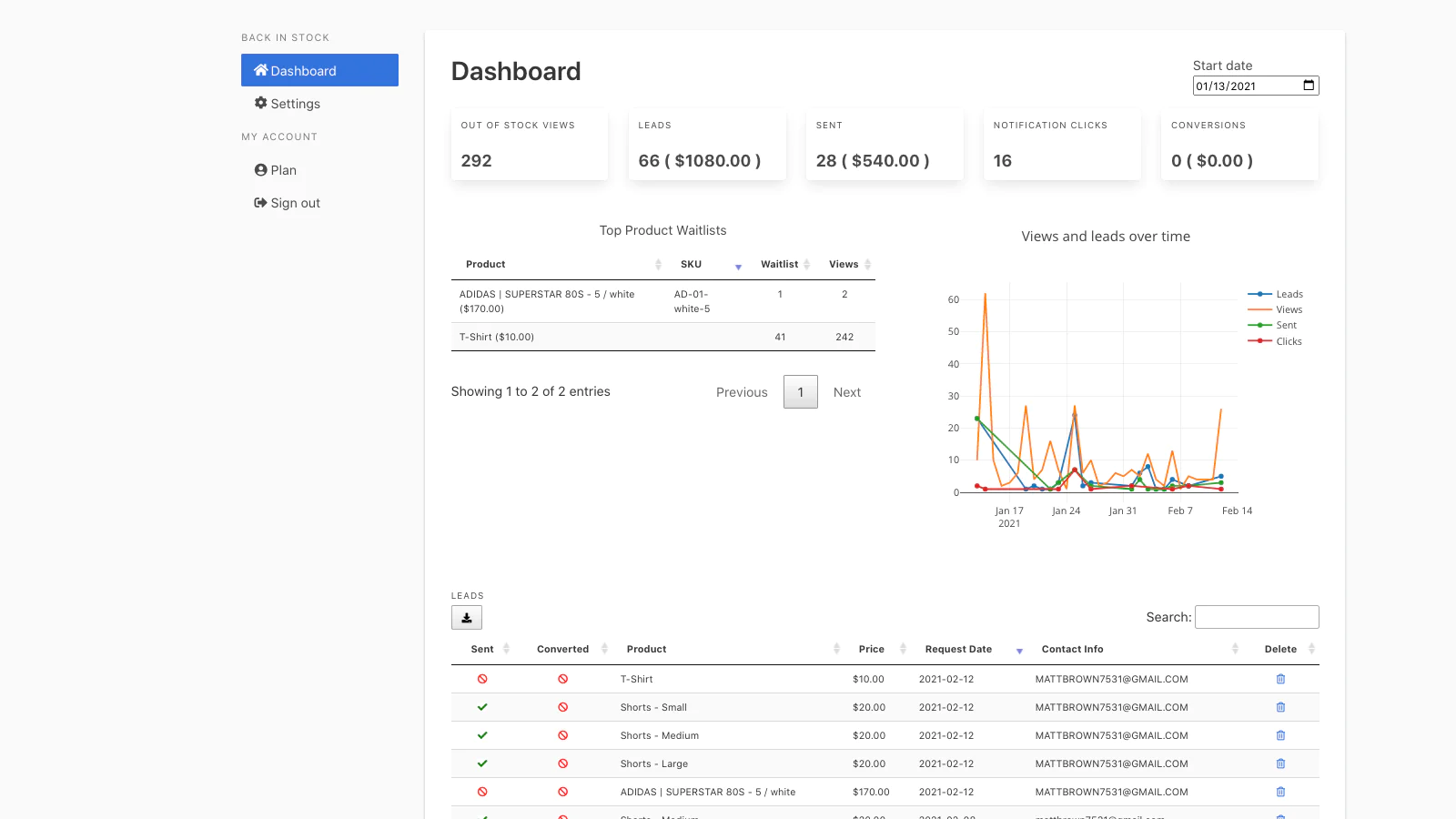Focus the leads Search input field
1456x819 pixels.
1256,617
